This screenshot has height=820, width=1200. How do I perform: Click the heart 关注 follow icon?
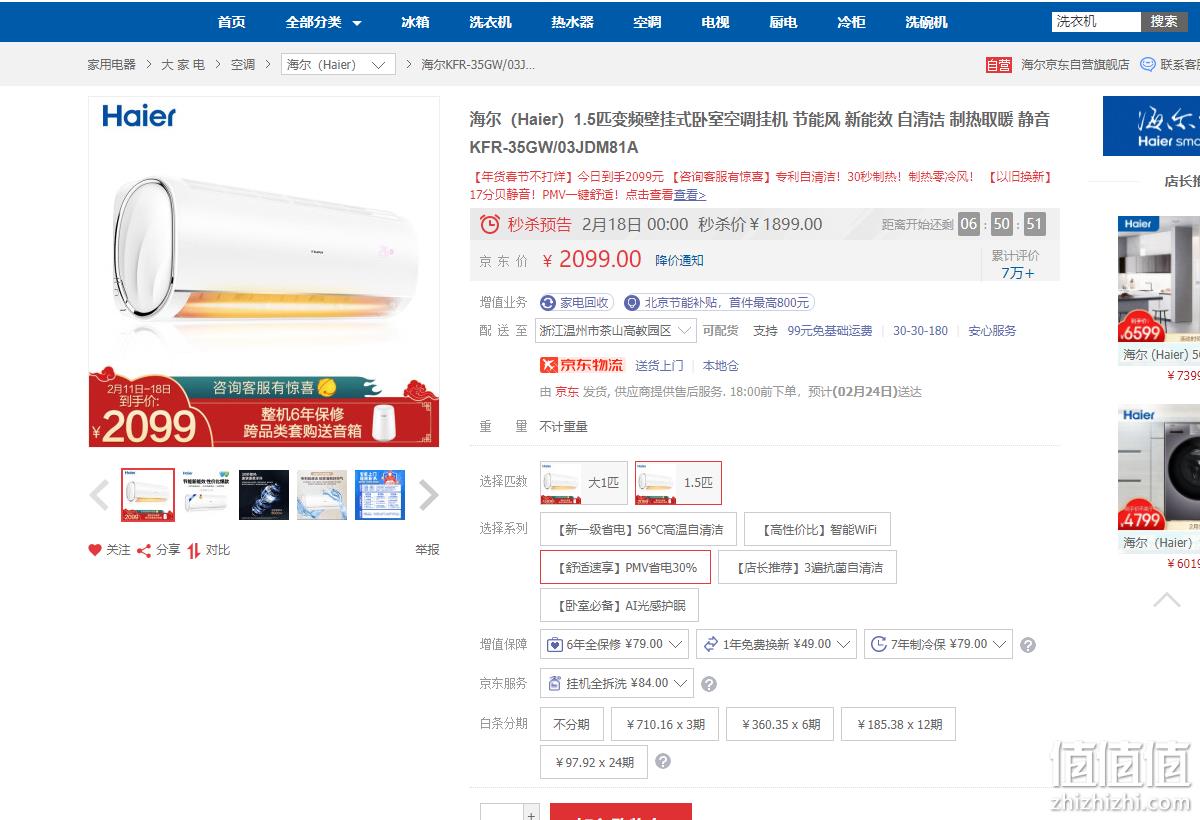95,550
